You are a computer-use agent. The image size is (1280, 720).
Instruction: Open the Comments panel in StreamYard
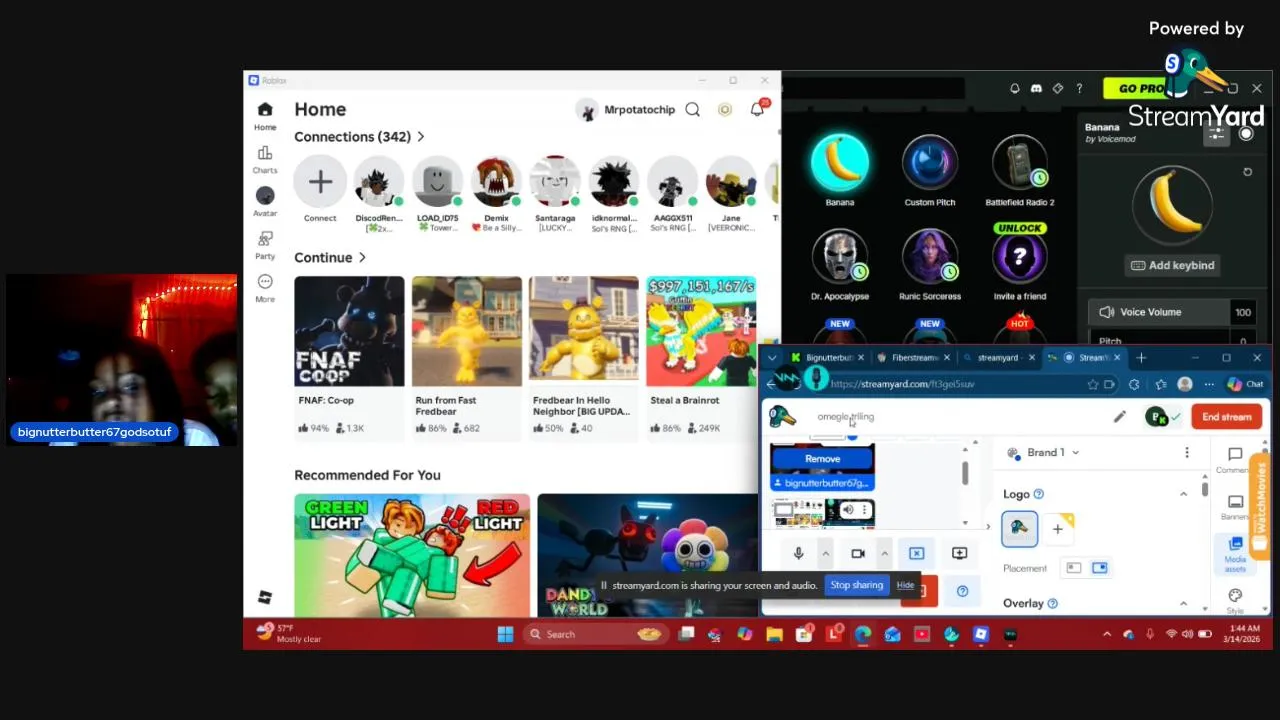pyautogui.click(x=1235, y=460)
